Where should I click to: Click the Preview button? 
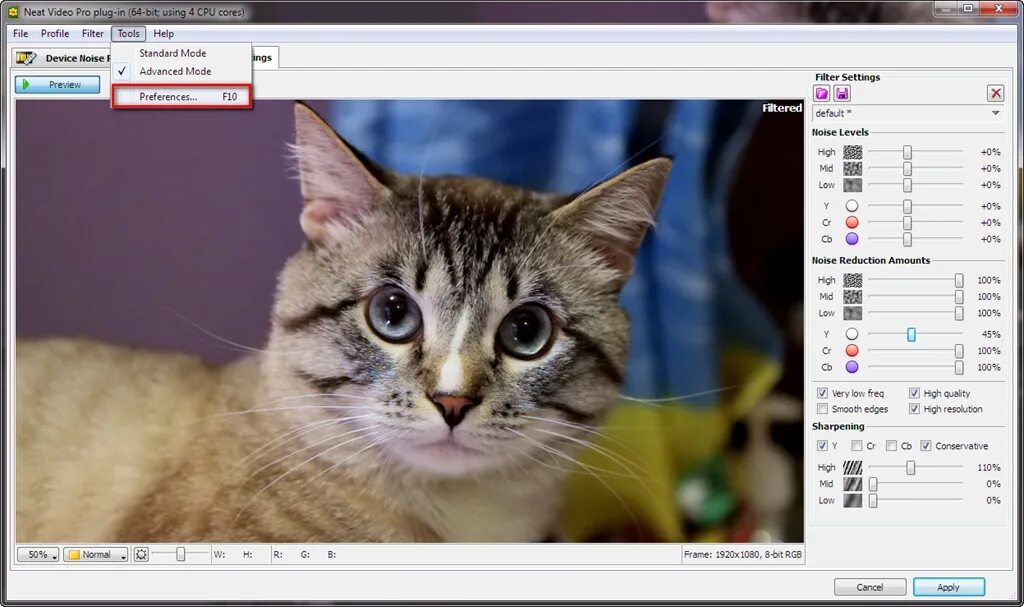tap(57, 84)
